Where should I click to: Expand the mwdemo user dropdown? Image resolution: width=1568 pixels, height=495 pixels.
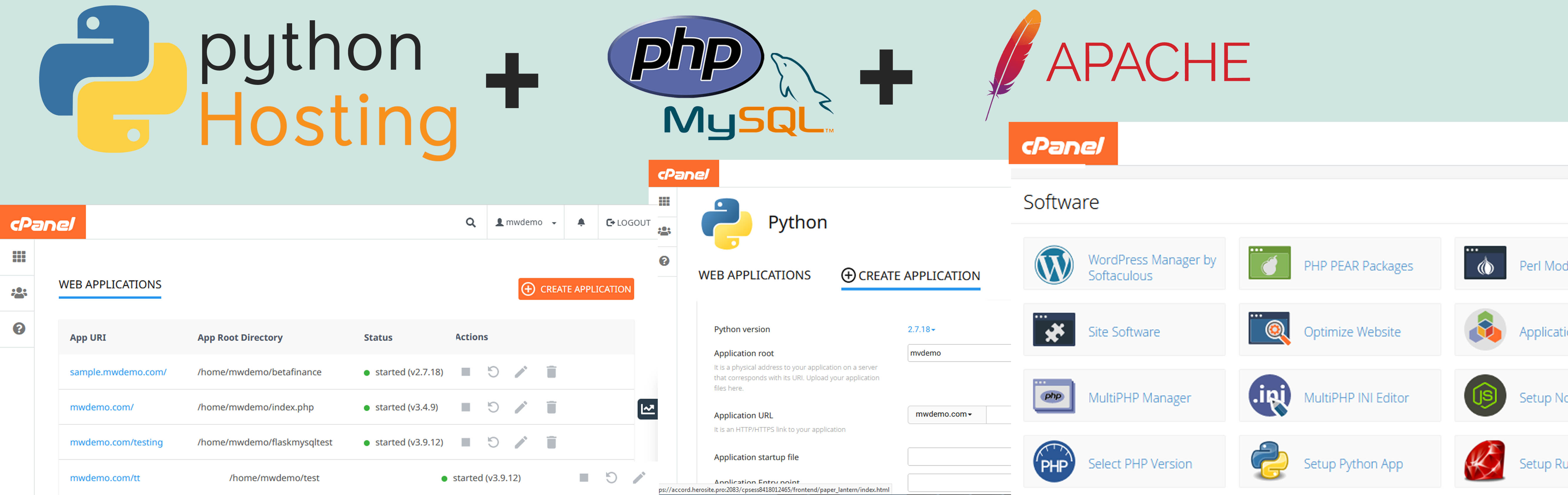click(526, 223)
